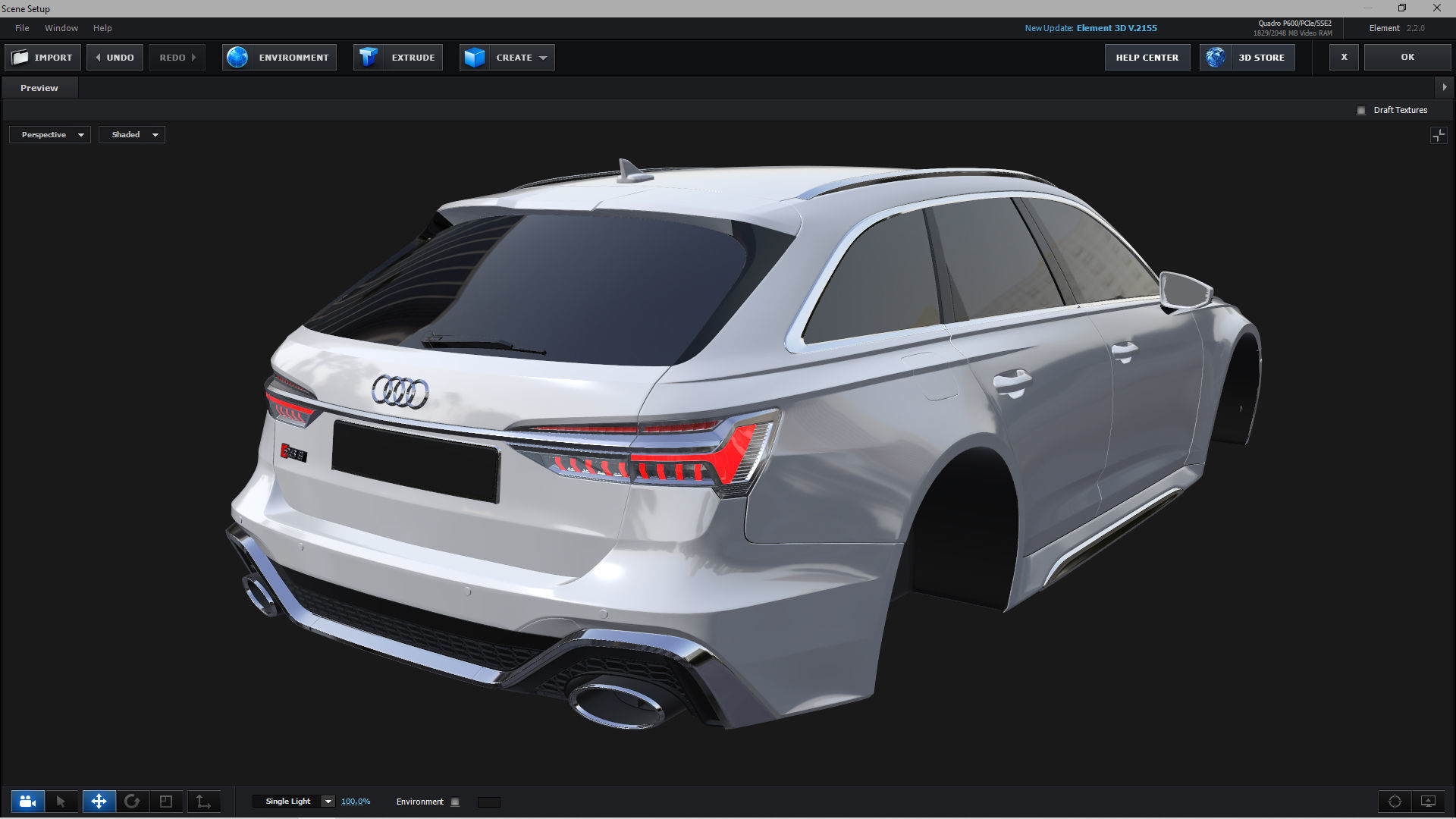Click the monitor display icon
The image size is (1456, 819).
pyautogui.click(x=1428, y=802)
